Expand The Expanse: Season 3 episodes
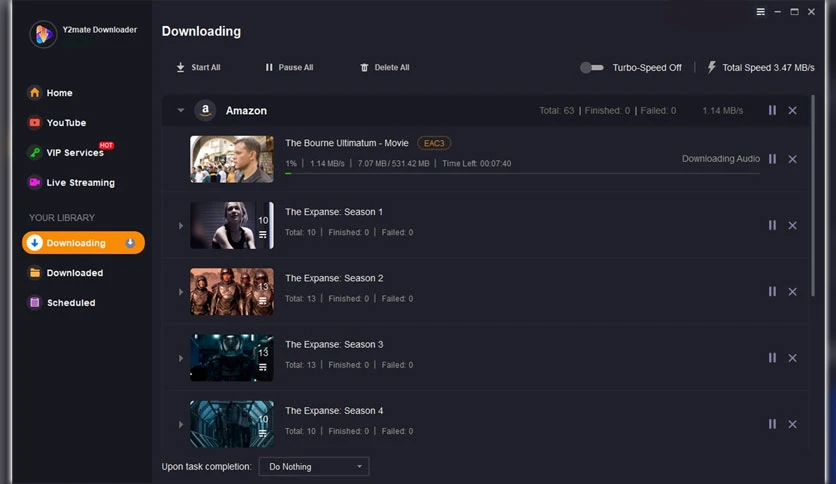The image size is (836, 484). pos(181,358)
